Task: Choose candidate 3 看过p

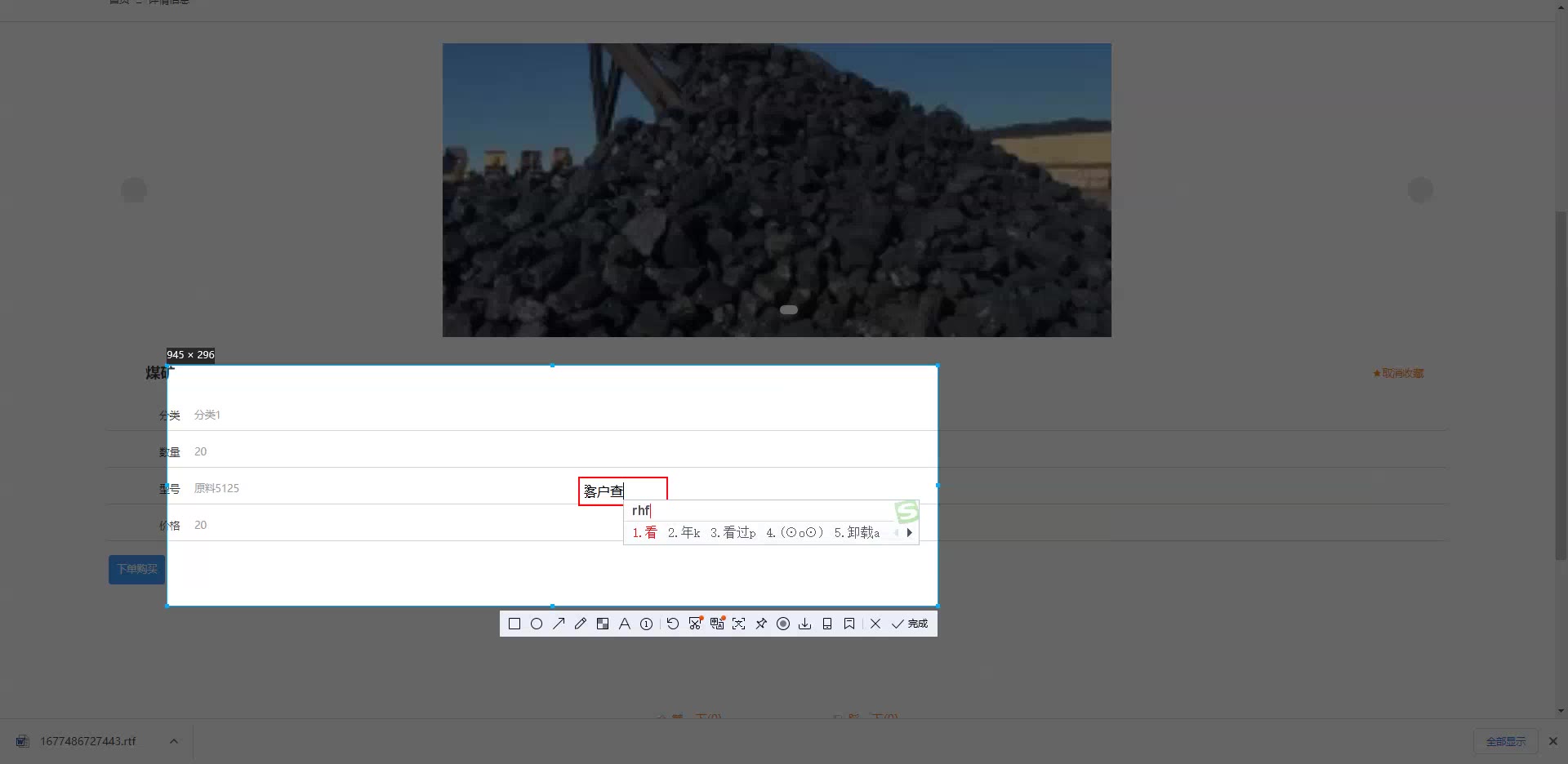Action: [733, 532]
